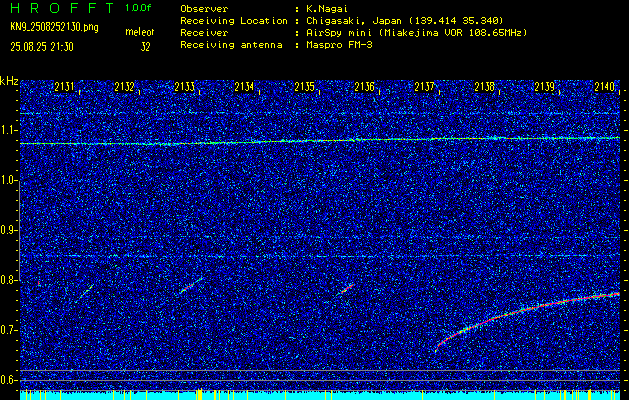Screen dimensions: 629x400
Task: Click the Receiving Location label
Action: click(x=234, y=20)
